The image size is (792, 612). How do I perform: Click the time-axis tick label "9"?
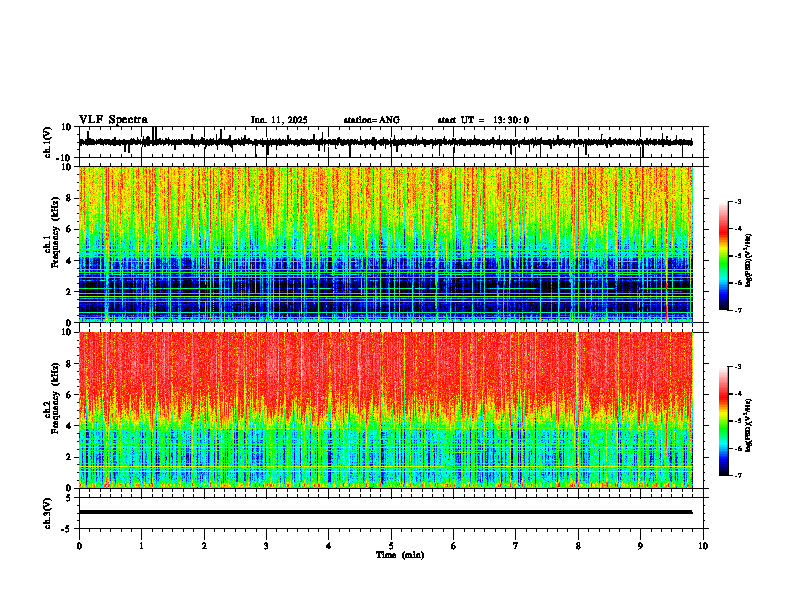pos(640,546)
